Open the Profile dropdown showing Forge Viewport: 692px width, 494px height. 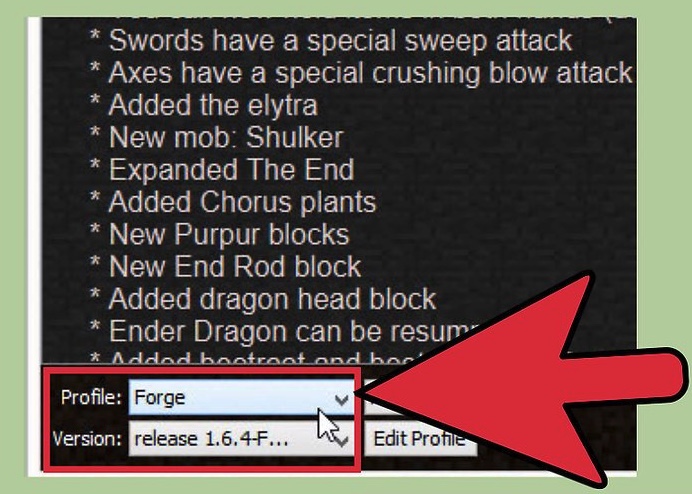pos(241,397)
